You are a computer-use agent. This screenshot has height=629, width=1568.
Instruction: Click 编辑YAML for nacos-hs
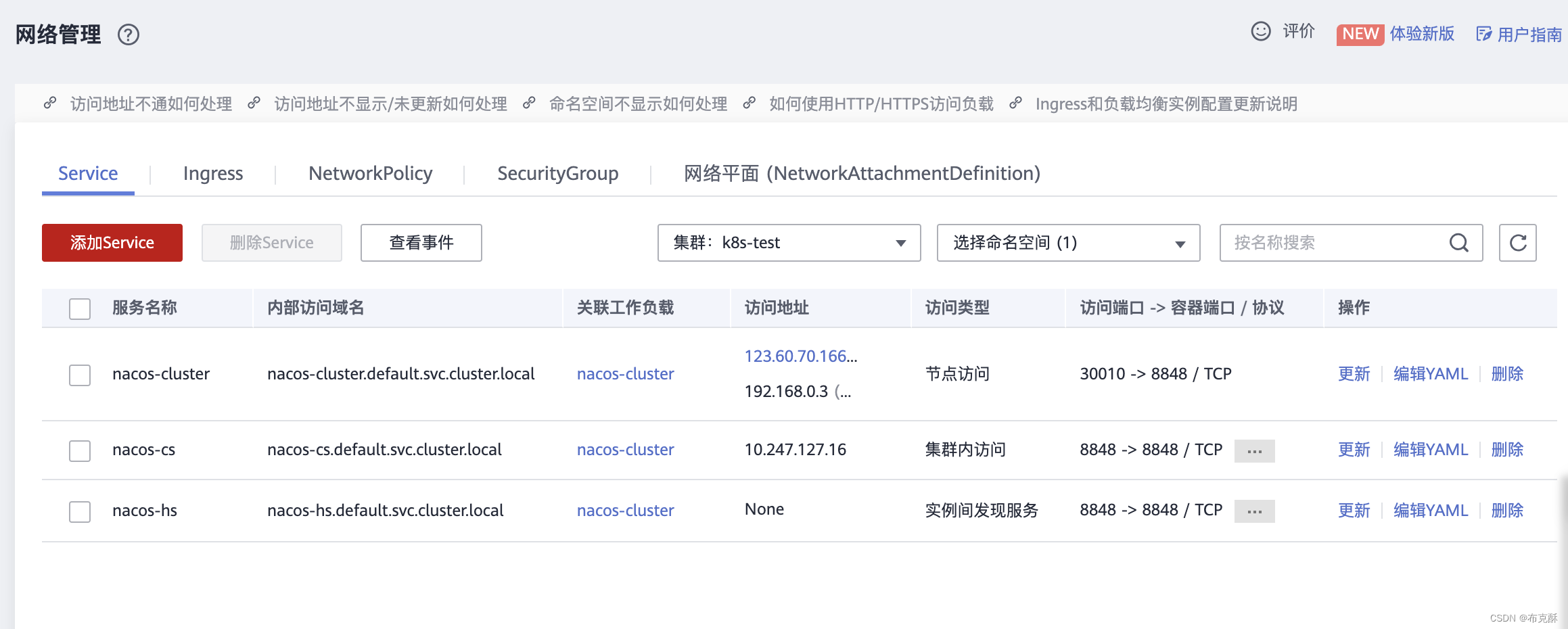(1431, 511)
